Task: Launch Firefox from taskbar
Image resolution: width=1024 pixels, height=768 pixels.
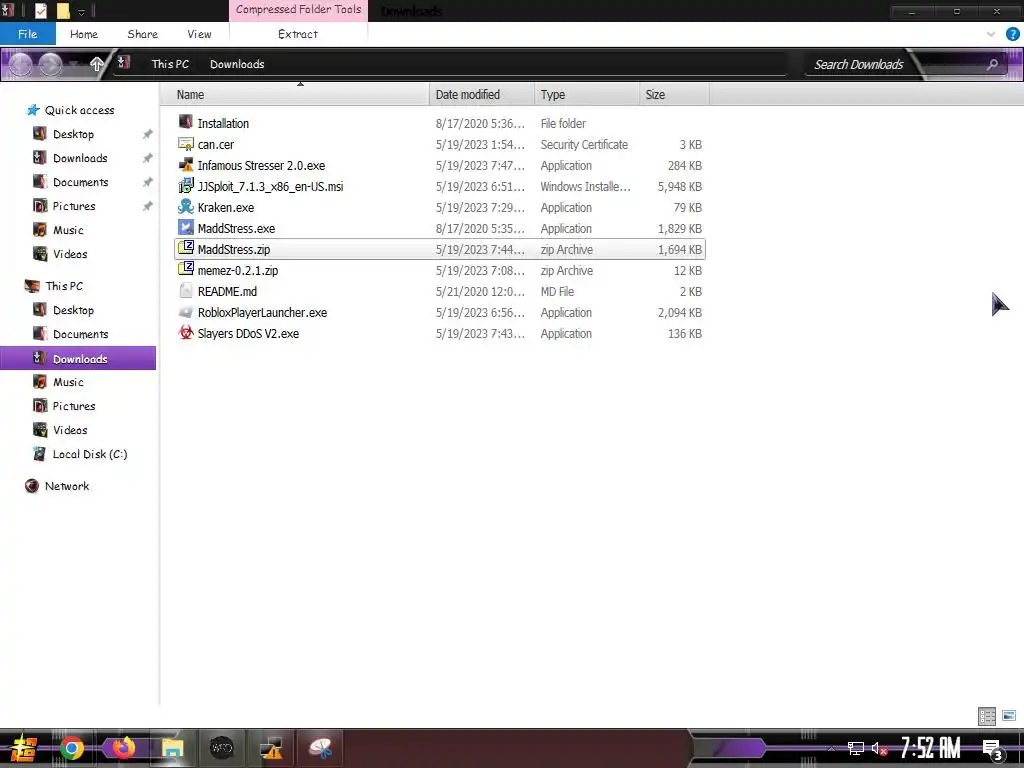Action: tap(123, 748)
